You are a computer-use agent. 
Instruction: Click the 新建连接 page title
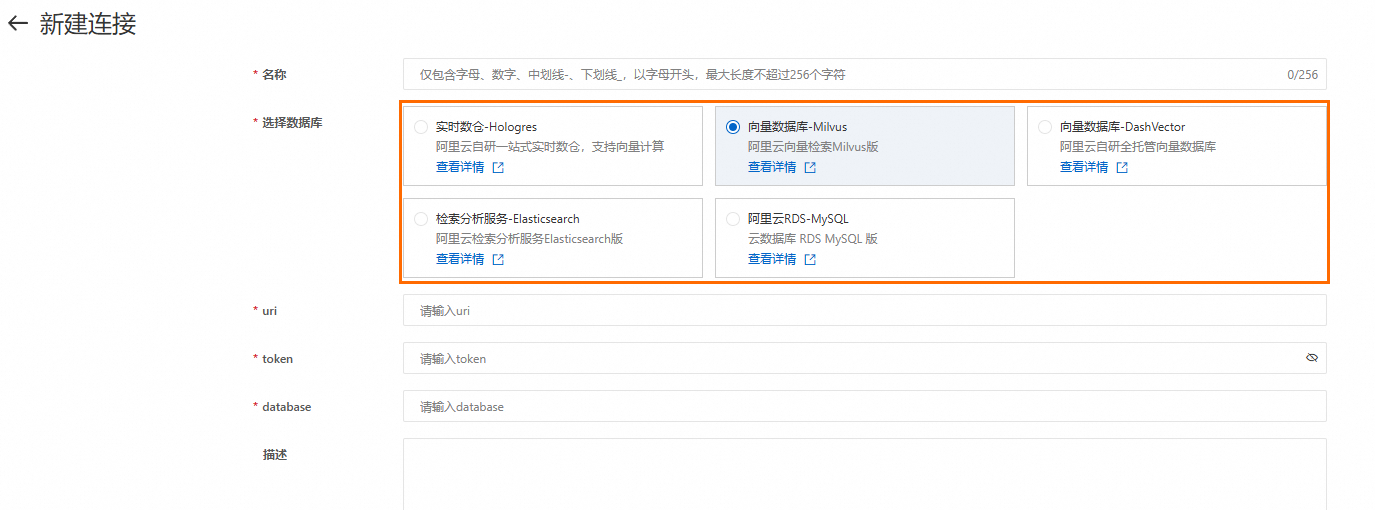click(x=88, y=25)
